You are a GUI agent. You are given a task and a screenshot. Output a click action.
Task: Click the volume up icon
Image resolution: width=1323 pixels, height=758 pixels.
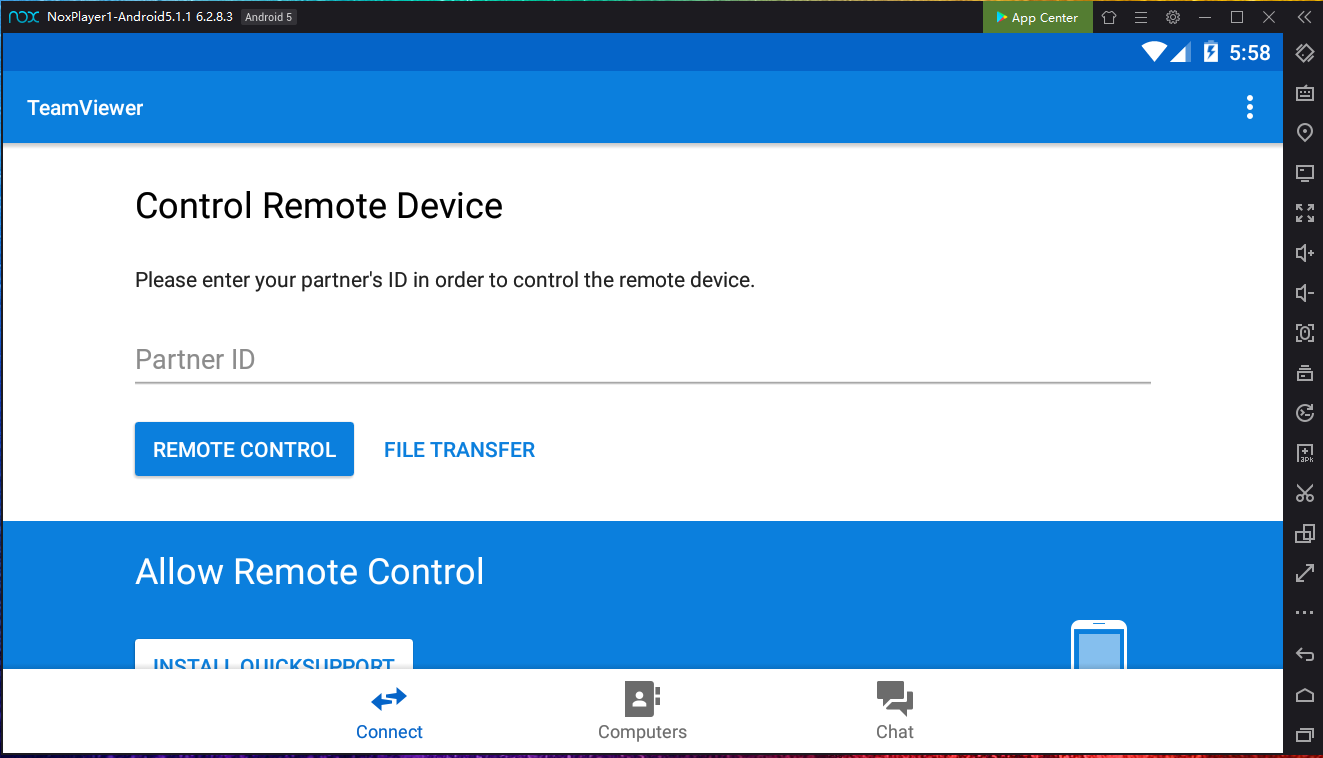(1304, 253)
